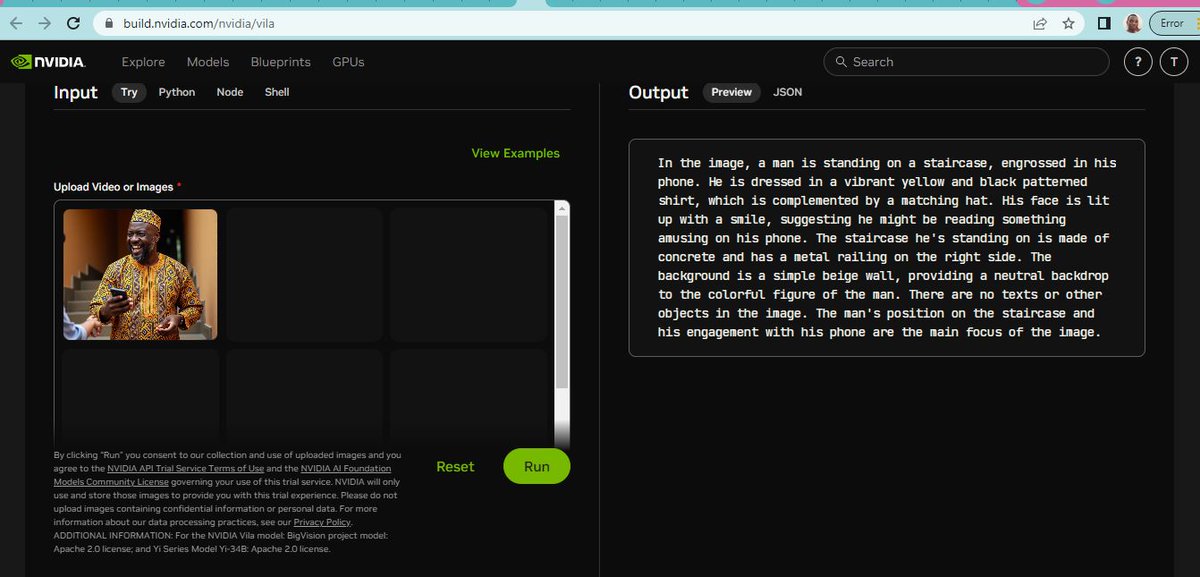Click the Input section heading
The height and width of the screenshot is (577, 1200).
click(x=76, y=92)
